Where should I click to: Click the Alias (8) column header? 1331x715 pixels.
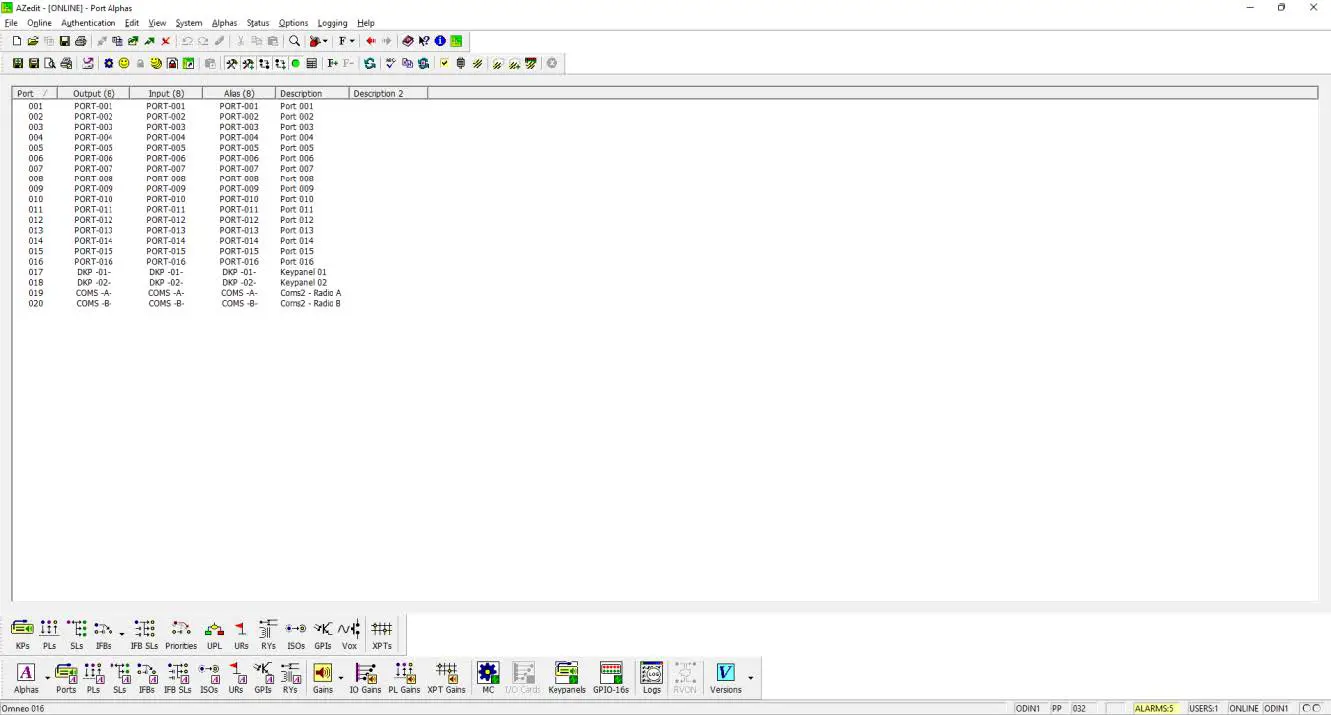(239, 93)
